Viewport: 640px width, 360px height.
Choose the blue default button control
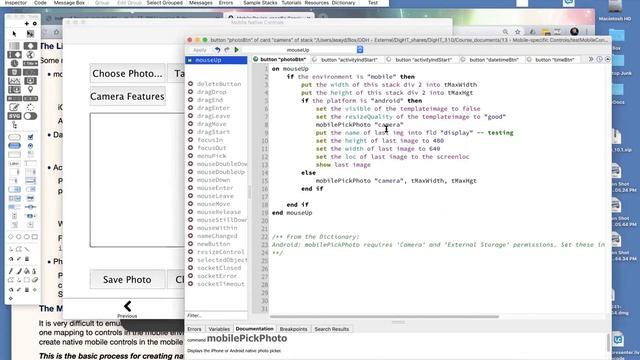point(14,146)
